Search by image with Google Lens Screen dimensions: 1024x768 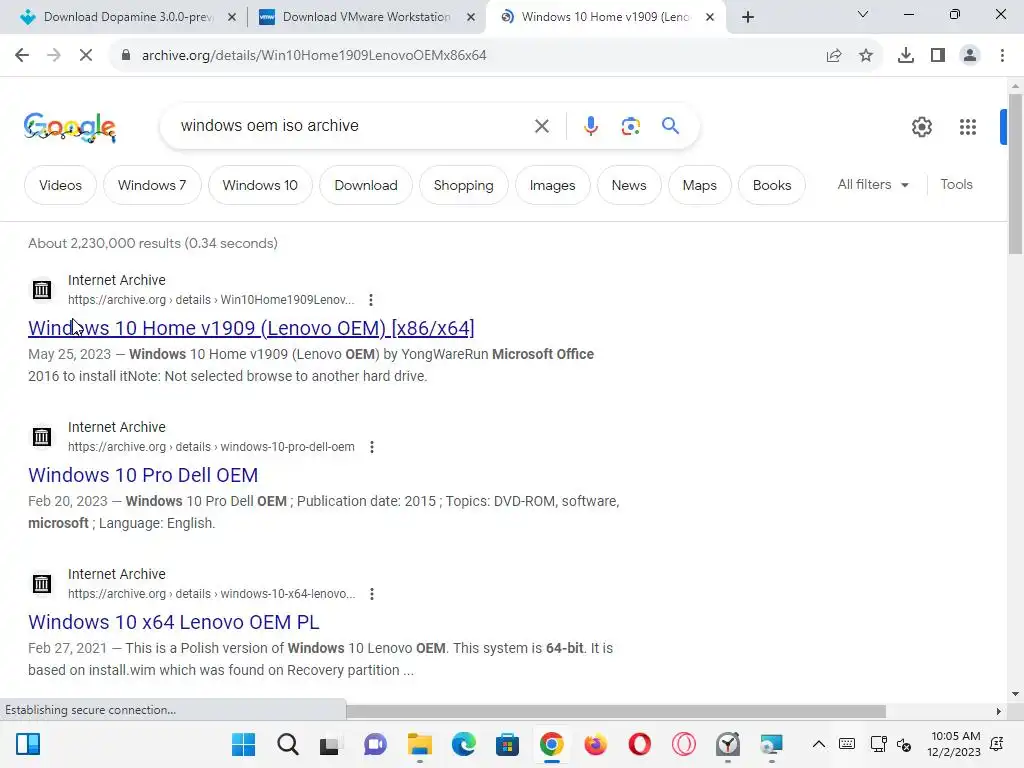click(x=630, y=126)
